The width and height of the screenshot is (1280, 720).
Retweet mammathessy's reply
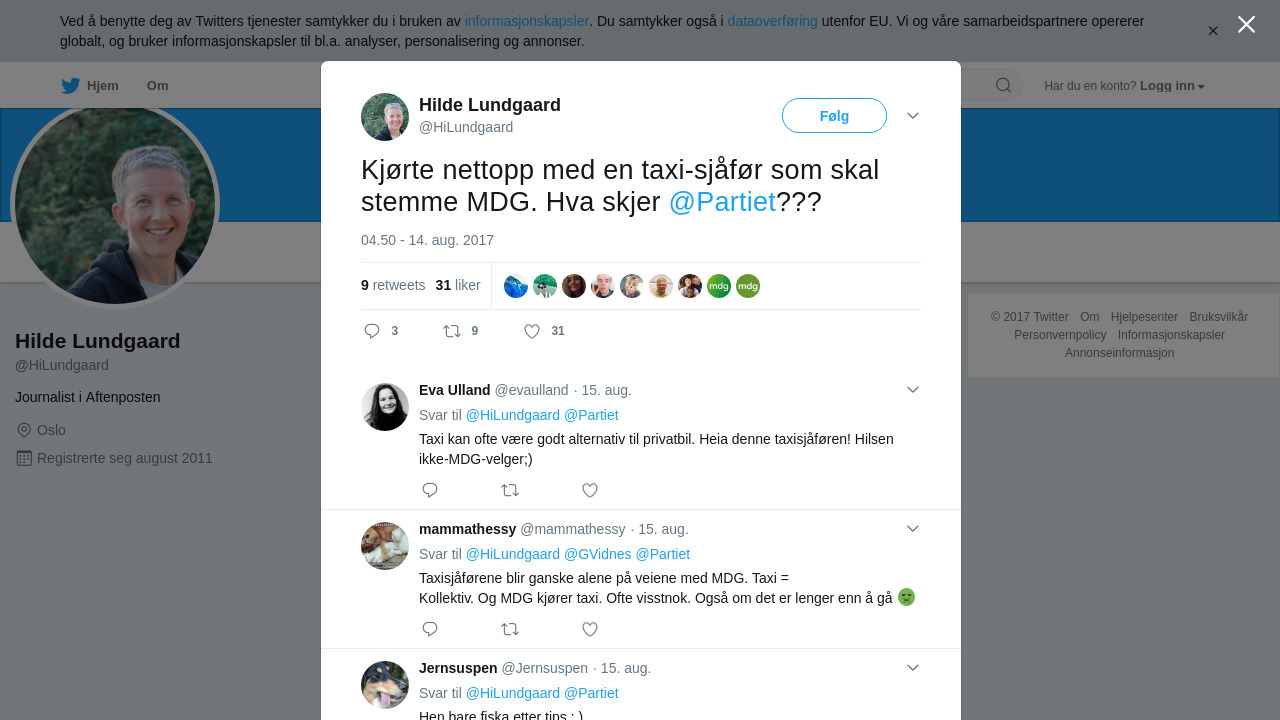pyautogui.click(x=510, y=629)
